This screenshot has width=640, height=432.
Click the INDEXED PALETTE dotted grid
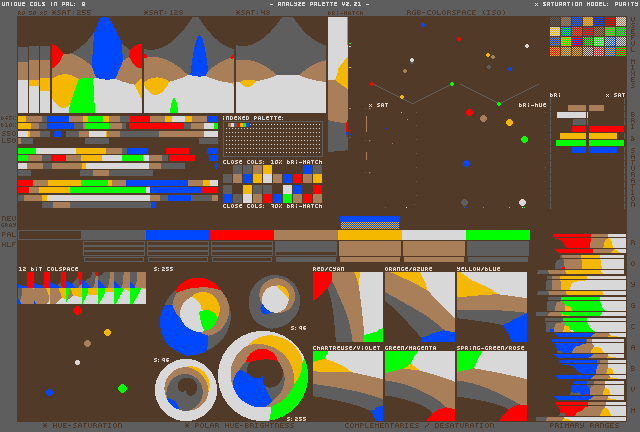273,139
